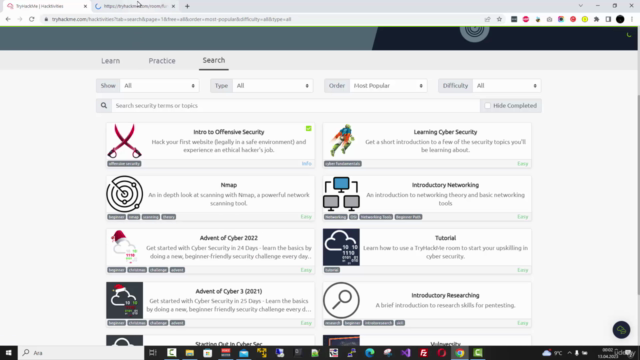Click the Easy label on Nmap card

pyautogui.click(x=306, y=217)
